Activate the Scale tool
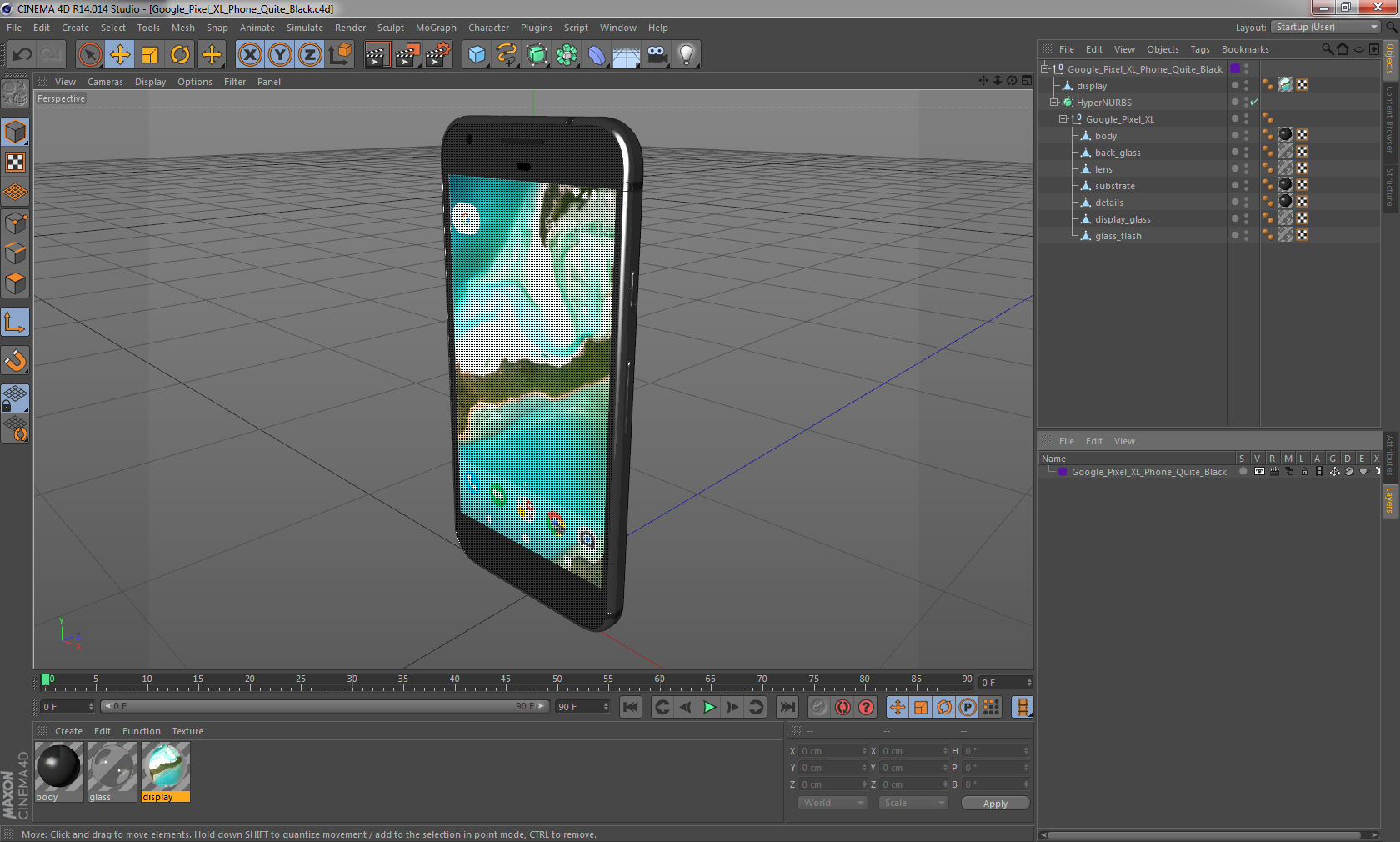The height and width of the screenshot is (842, 1400). (x=150, y=55)
